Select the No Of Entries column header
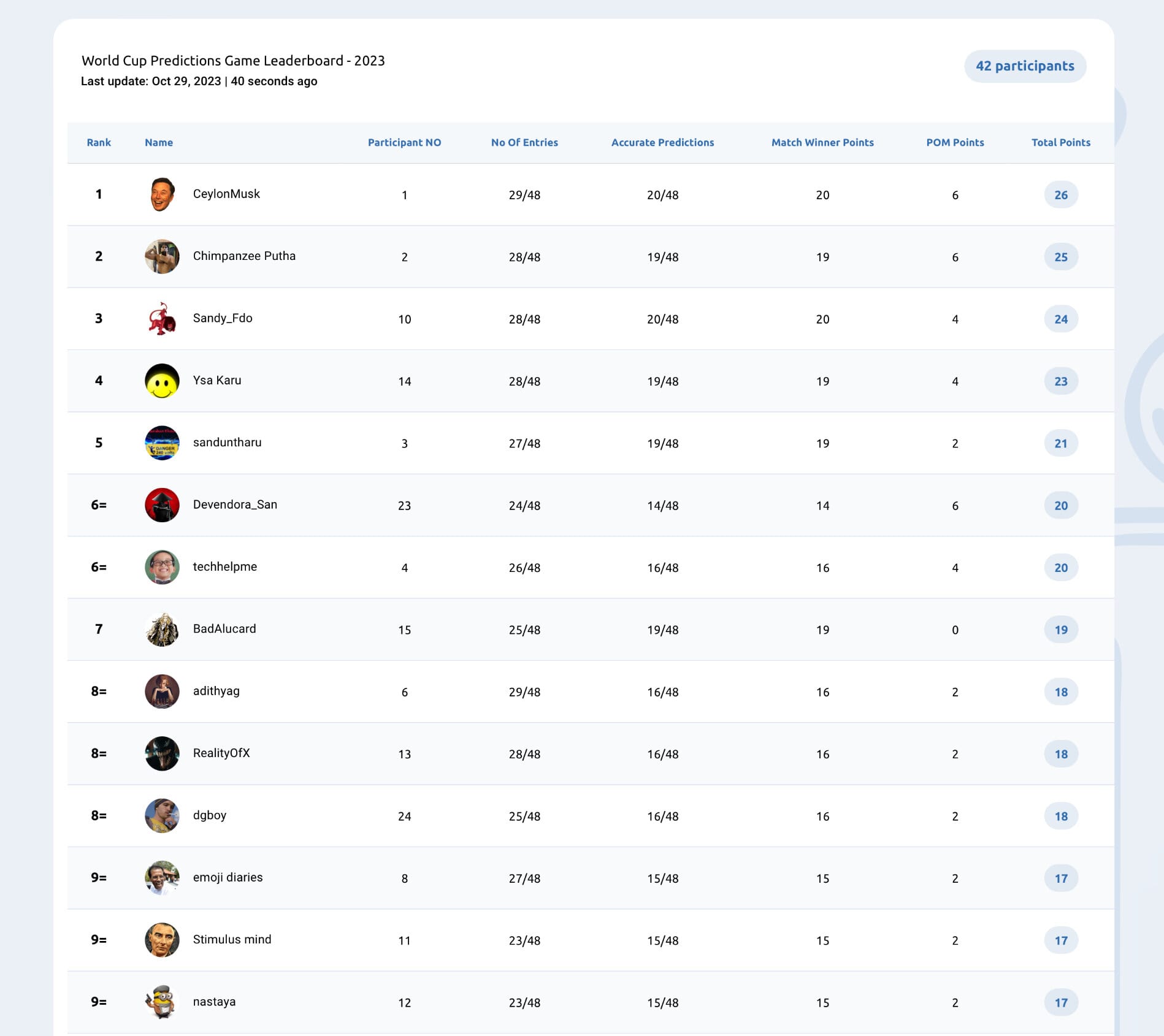This screenshot has height=1036, width=1164. [x=524, y=142]
